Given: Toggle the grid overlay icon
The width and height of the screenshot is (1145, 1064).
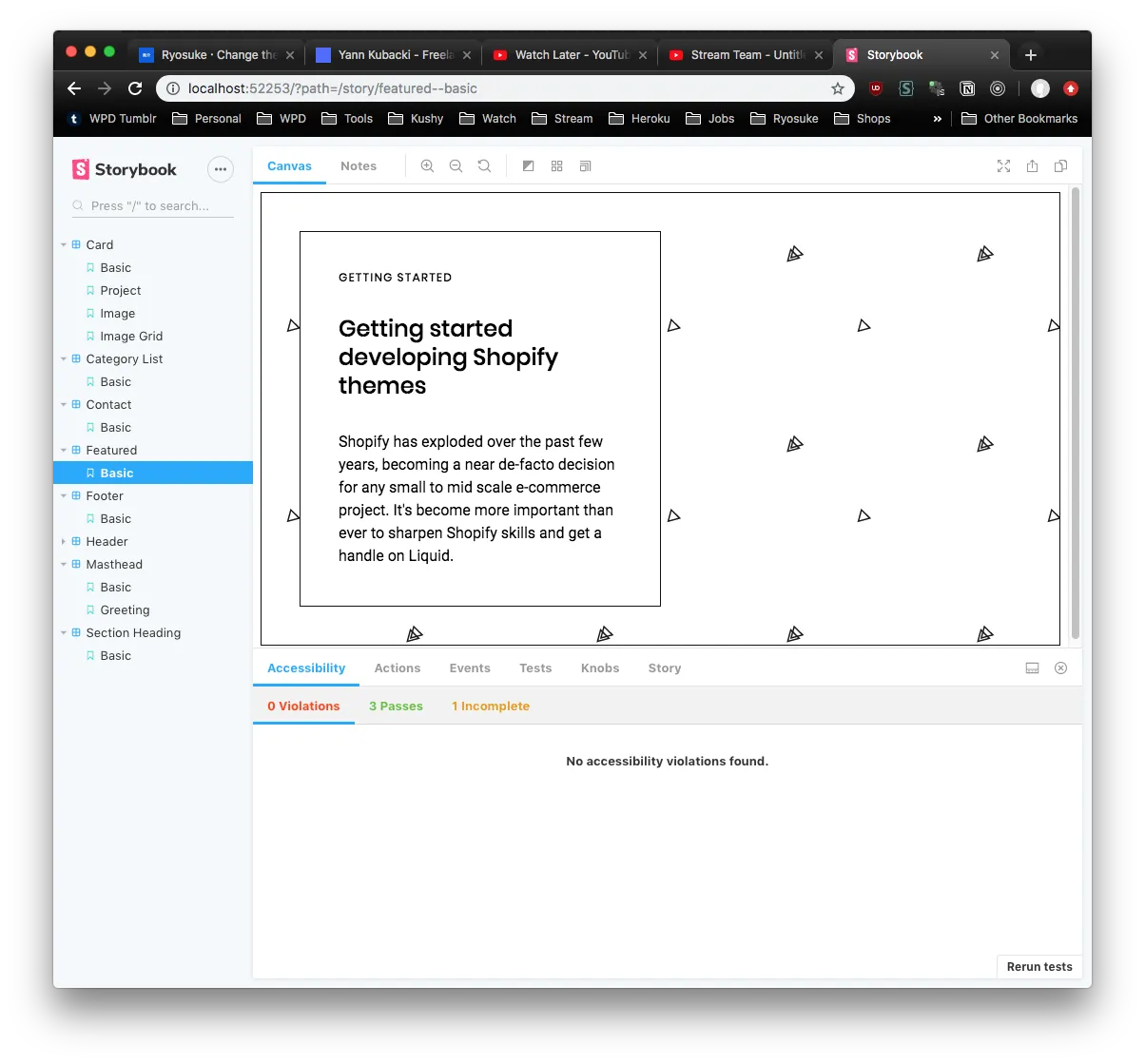Looking at the screenshot, I should 557,166.
